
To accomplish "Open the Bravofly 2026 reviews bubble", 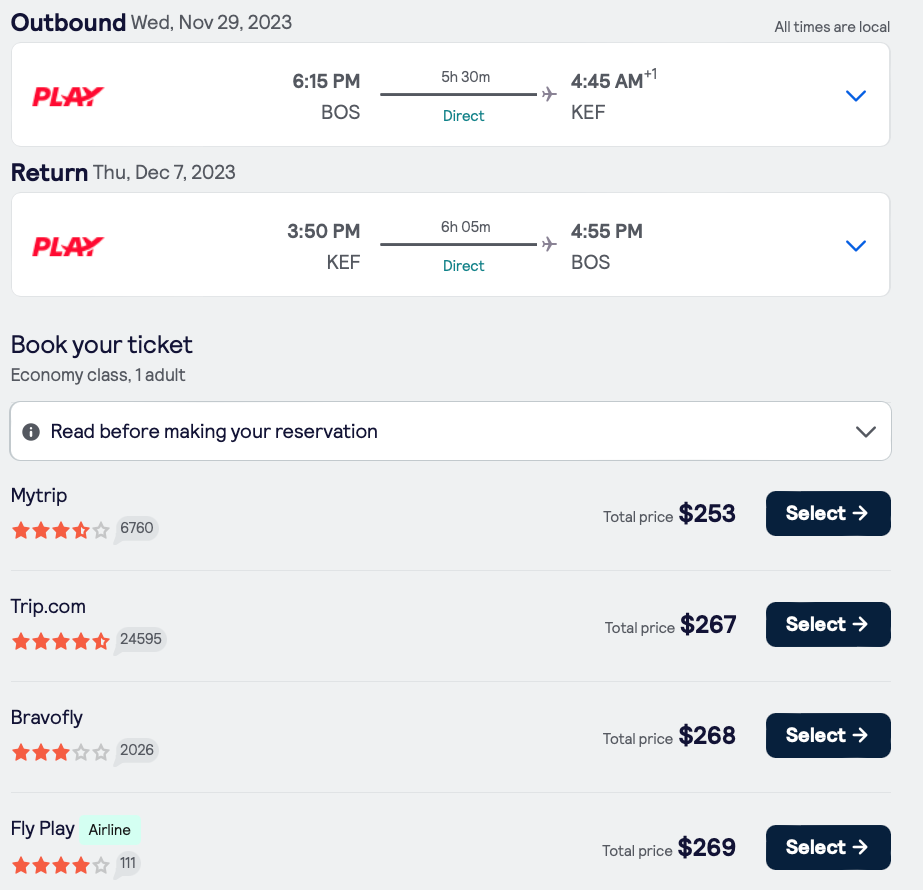I will (136, 750).
